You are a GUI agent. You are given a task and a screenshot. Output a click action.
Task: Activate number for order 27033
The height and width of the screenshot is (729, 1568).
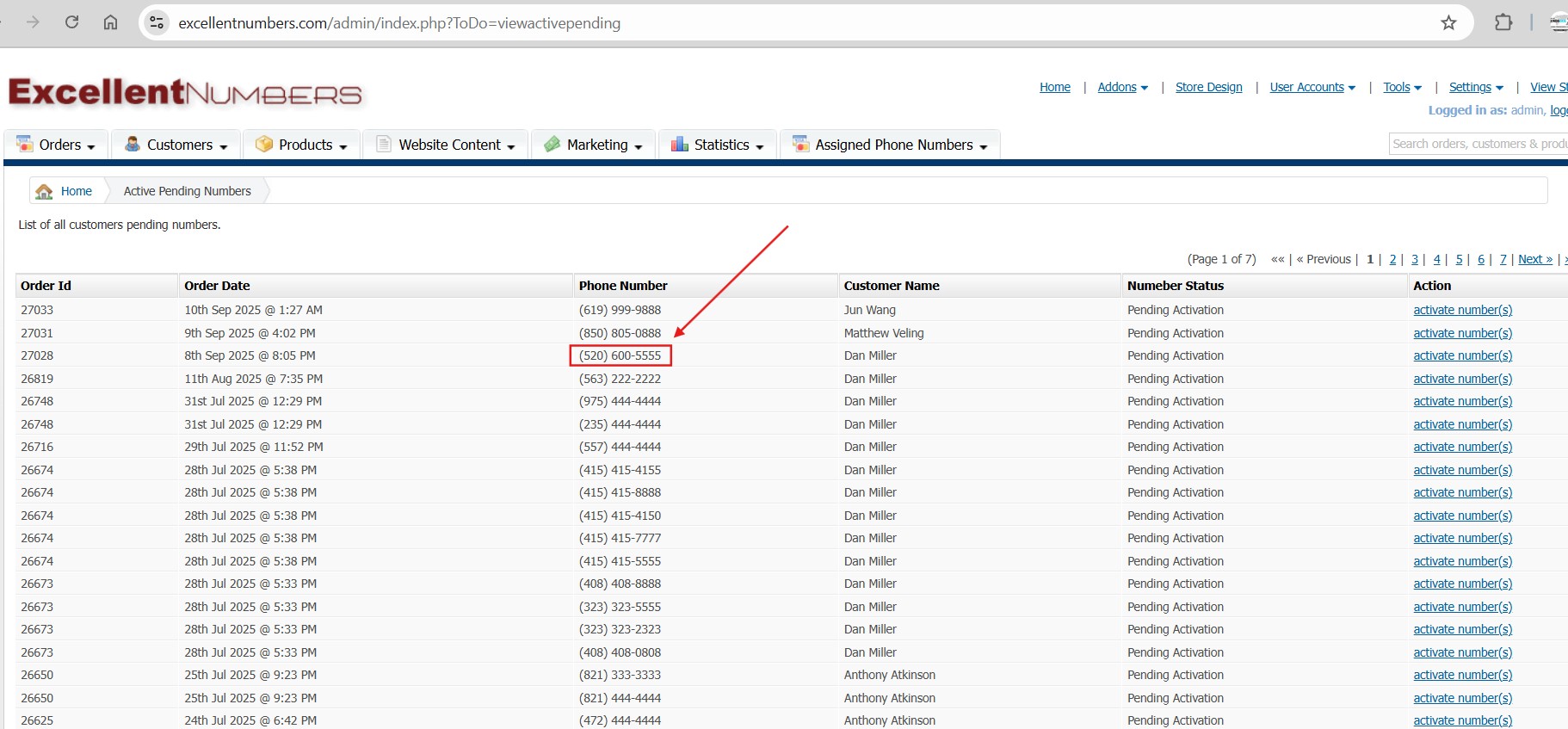1462,310
